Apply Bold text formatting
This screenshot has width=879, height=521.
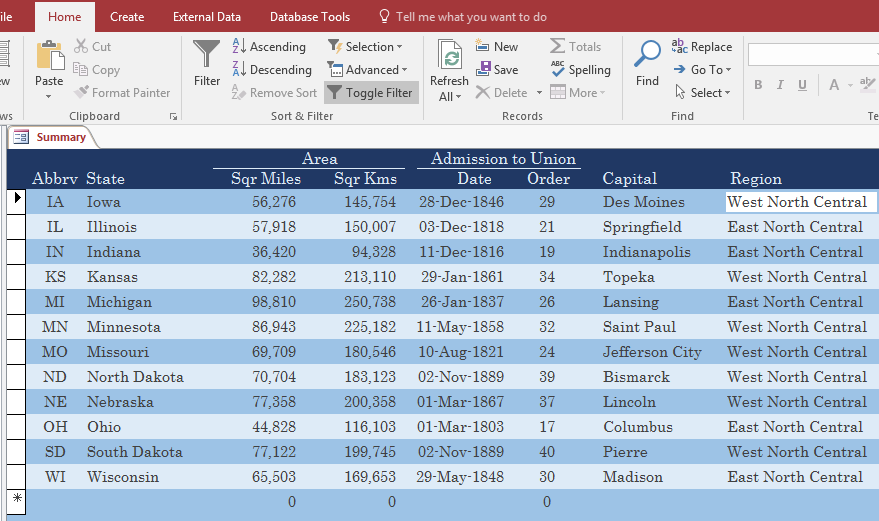758,85
